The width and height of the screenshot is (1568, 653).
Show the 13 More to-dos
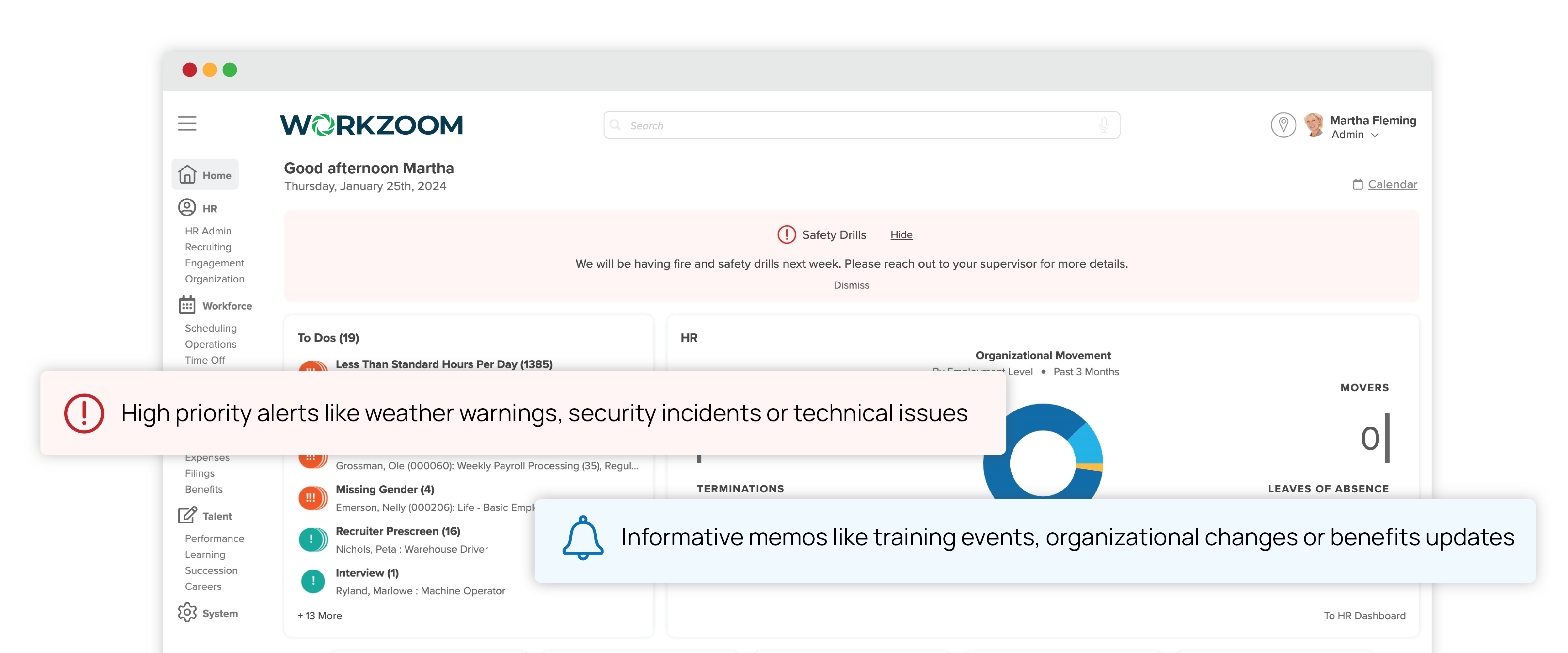319,616
